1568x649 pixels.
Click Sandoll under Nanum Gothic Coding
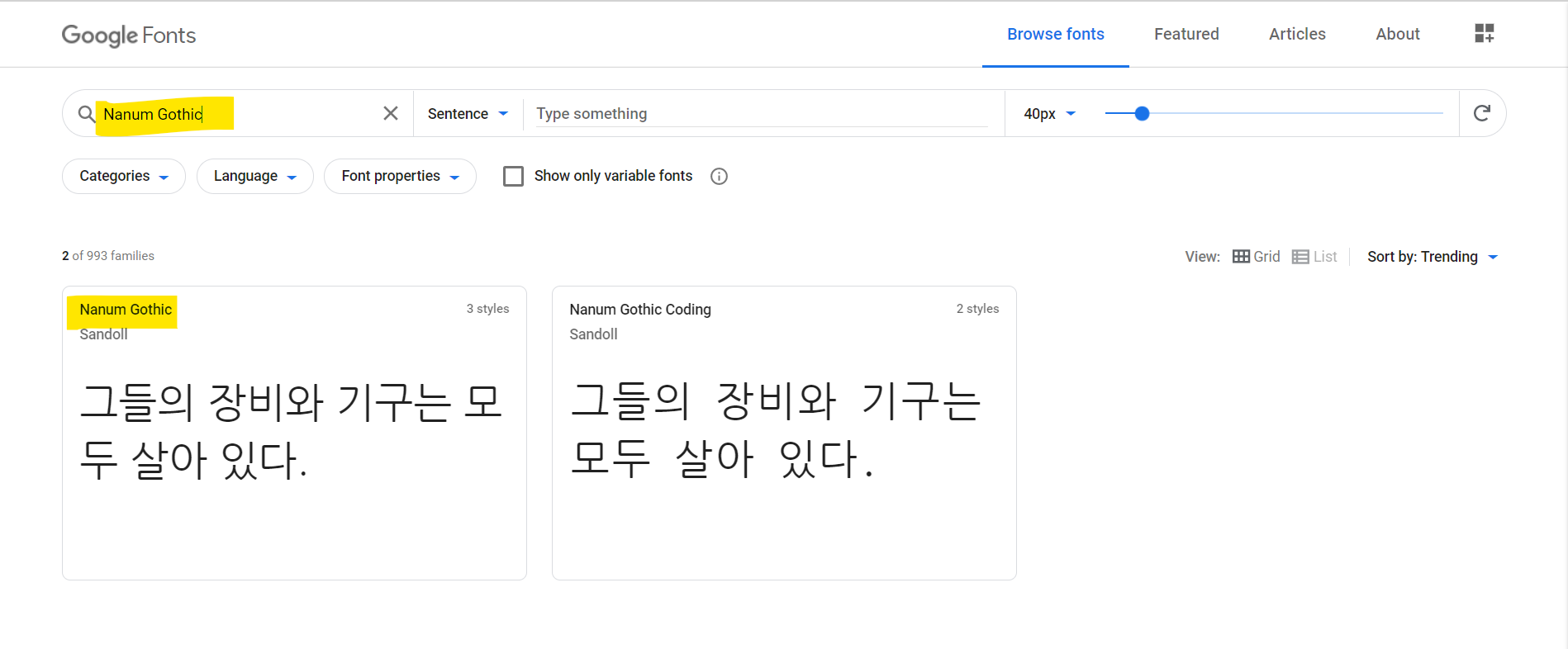593,334
